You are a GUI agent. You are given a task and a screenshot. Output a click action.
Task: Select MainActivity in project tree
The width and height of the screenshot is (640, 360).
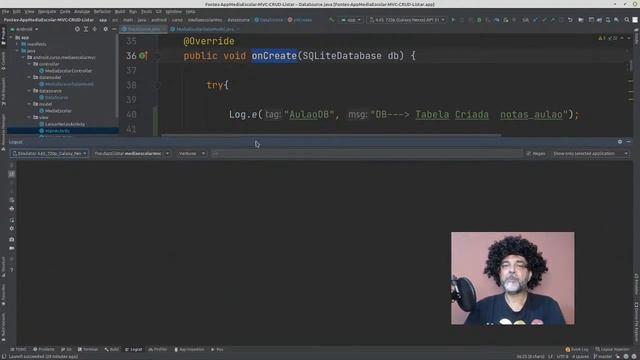pyautogui.click(x=54, y=131)
